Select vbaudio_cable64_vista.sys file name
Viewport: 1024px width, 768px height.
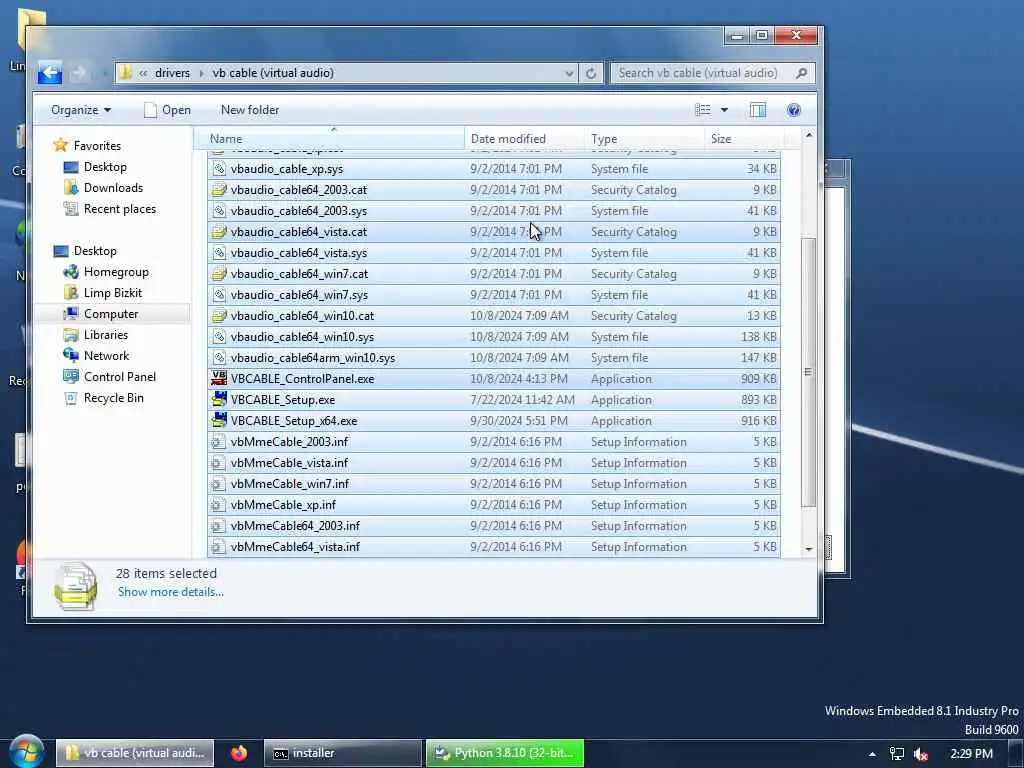click(298, 253)
